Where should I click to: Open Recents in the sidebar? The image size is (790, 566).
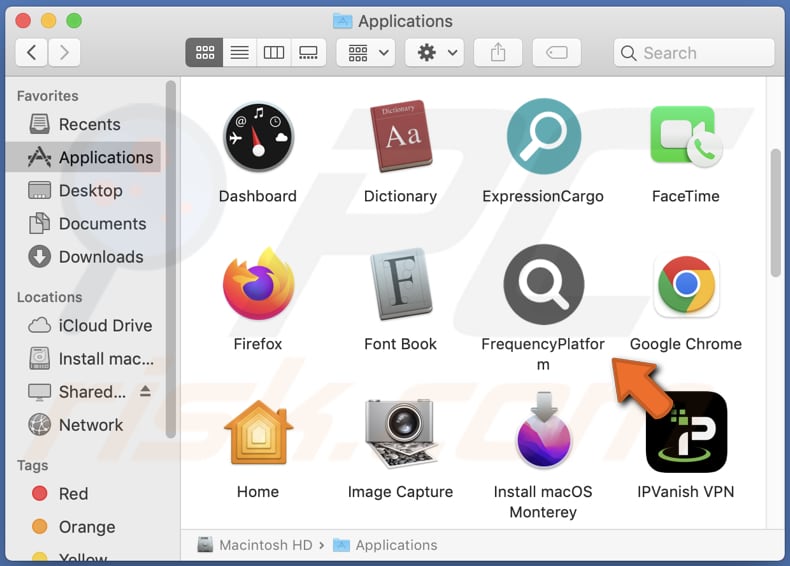(x=84, y=124)
